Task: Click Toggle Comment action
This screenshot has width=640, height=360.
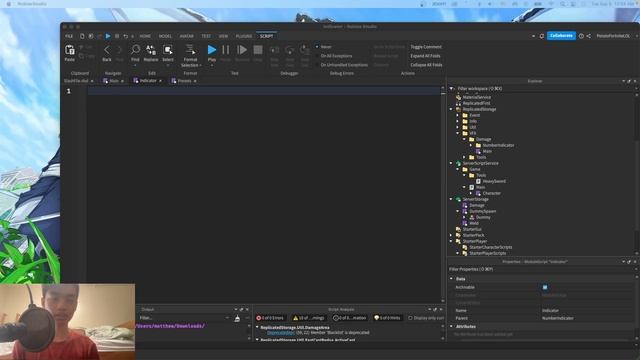Action: (x=426, y=47)
